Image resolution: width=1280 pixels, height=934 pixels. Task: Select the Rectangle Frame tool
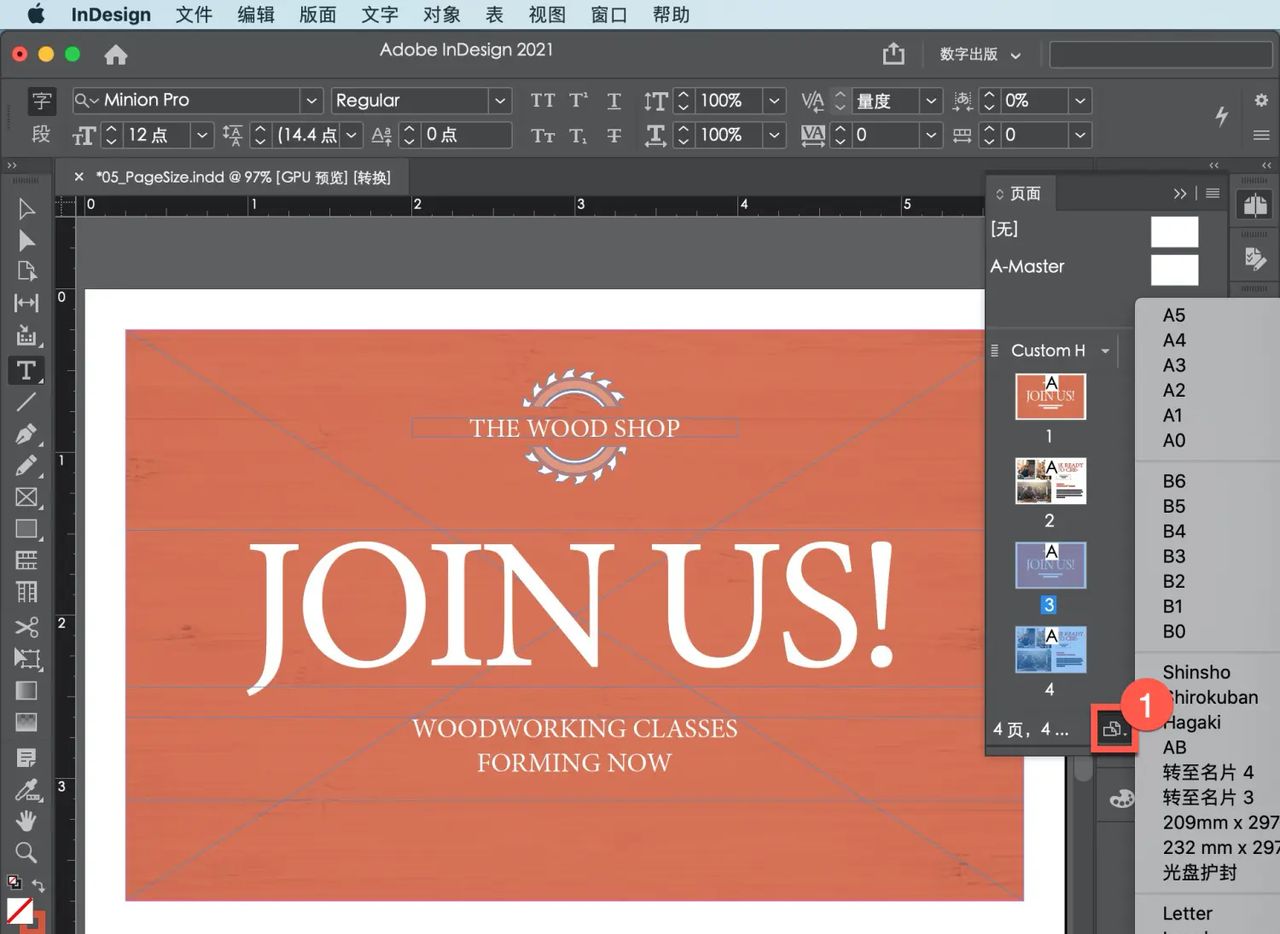point(27,497)
